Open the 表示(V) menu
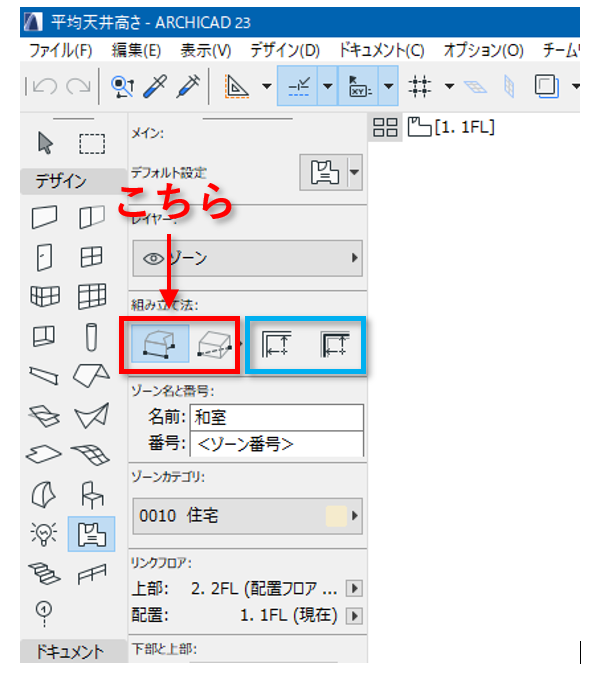The height and width of the screenshot is (679, 612). pos(206,51)
